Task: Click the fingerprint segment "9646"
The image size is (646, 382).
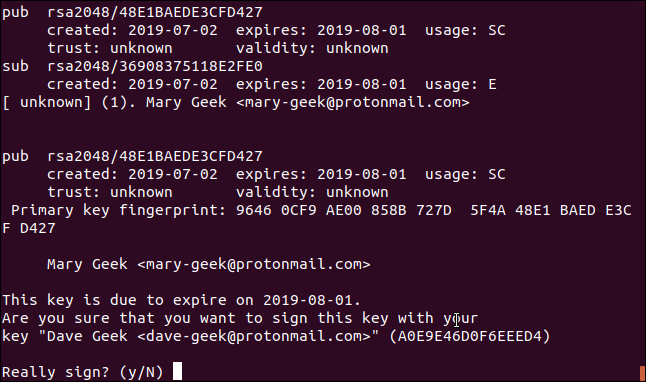Action: (x=254, y=211)
